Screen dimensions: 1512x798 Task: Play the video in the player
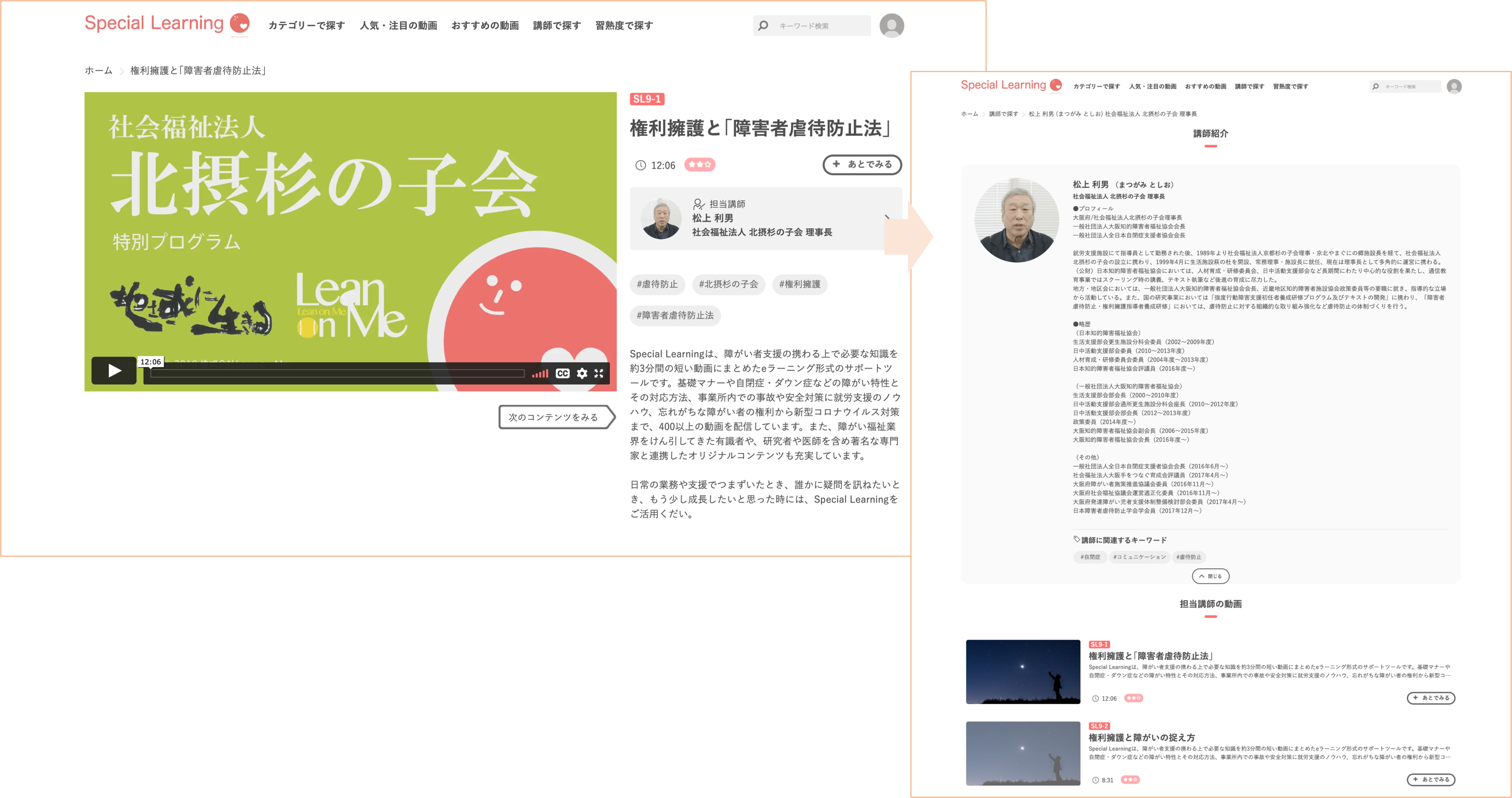114,370
